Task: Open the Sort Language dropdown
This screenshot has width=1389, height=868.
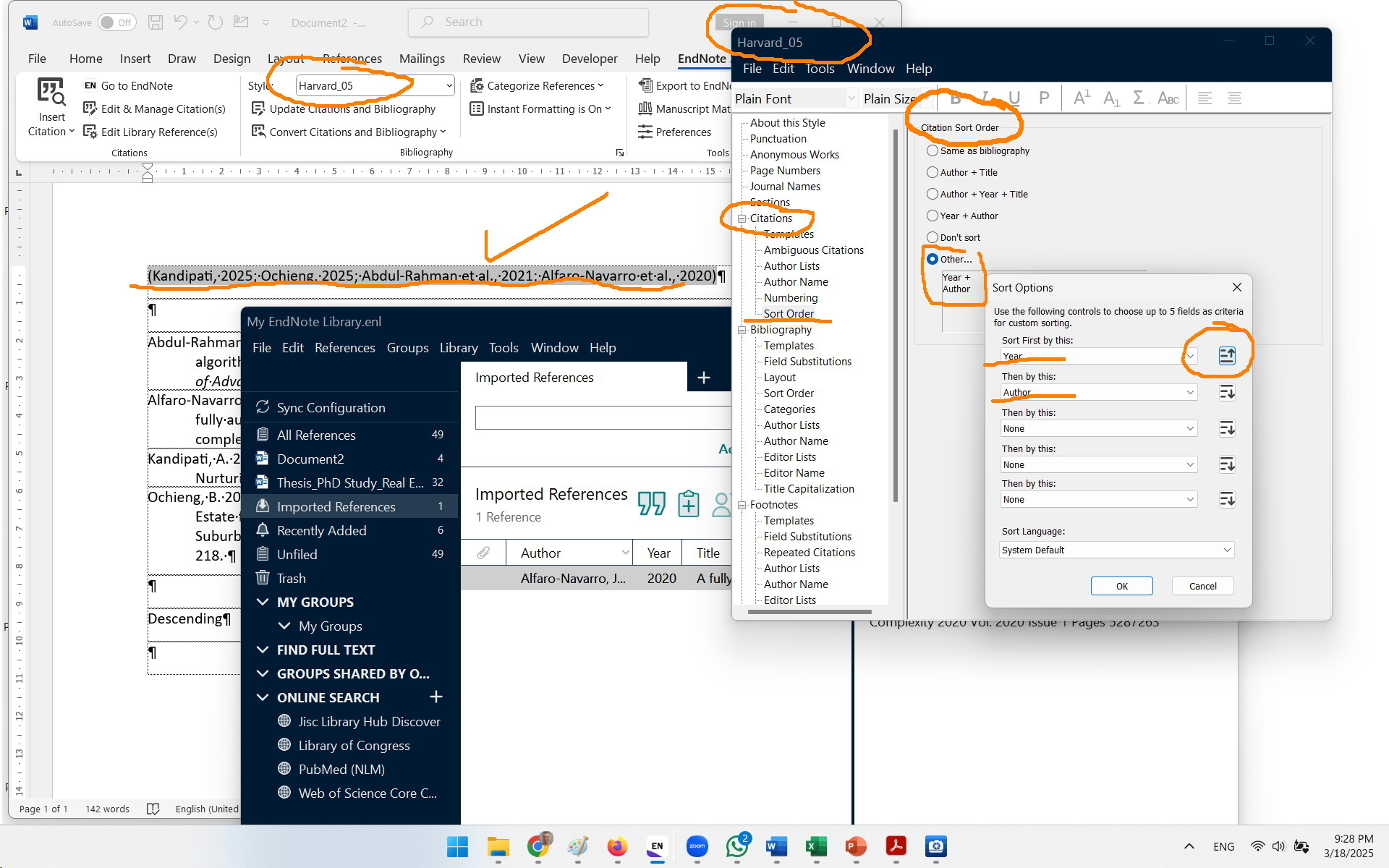Action: point(1116,550)
